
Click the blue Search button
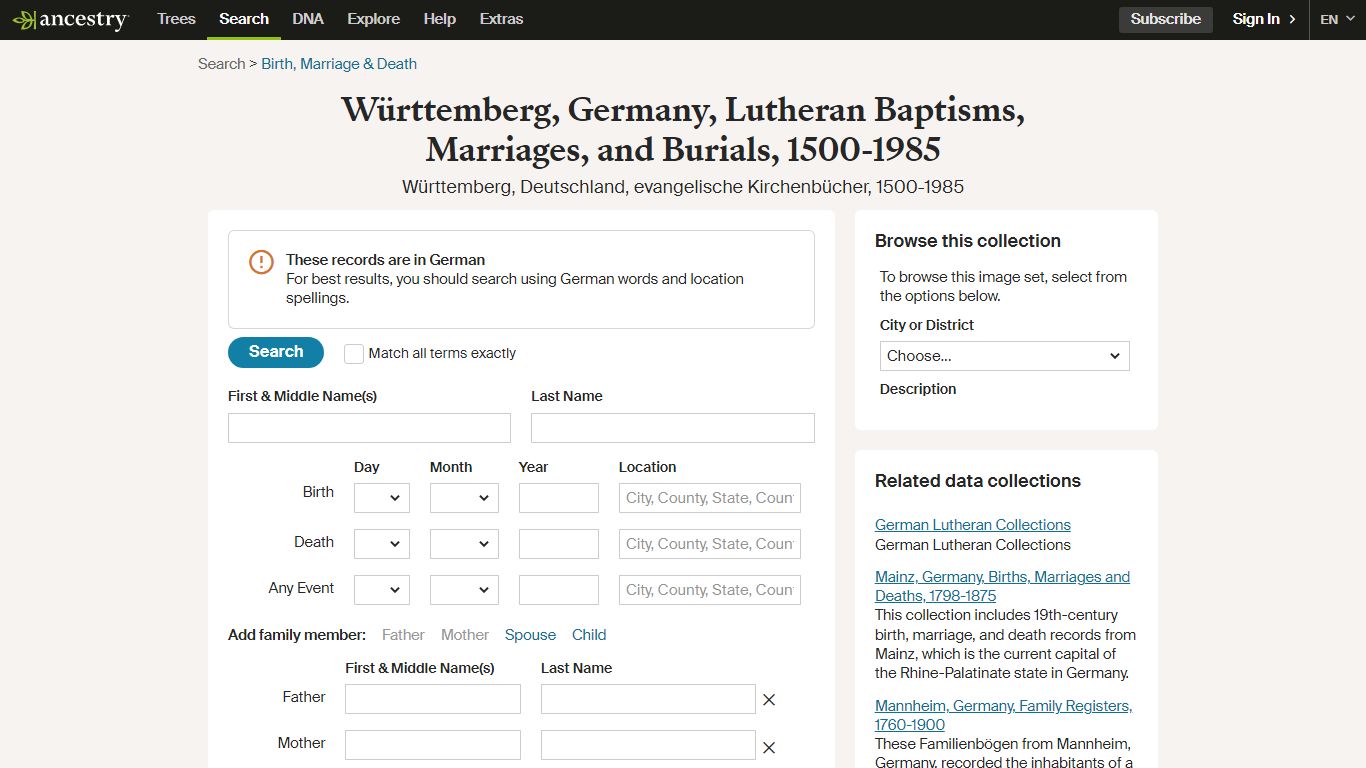[x=276, y=352]
